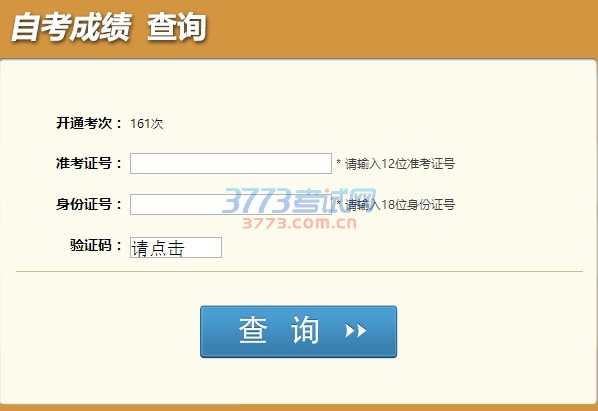
Task: Click the 自考成绩 查询 page title
Action: (109, 27)
